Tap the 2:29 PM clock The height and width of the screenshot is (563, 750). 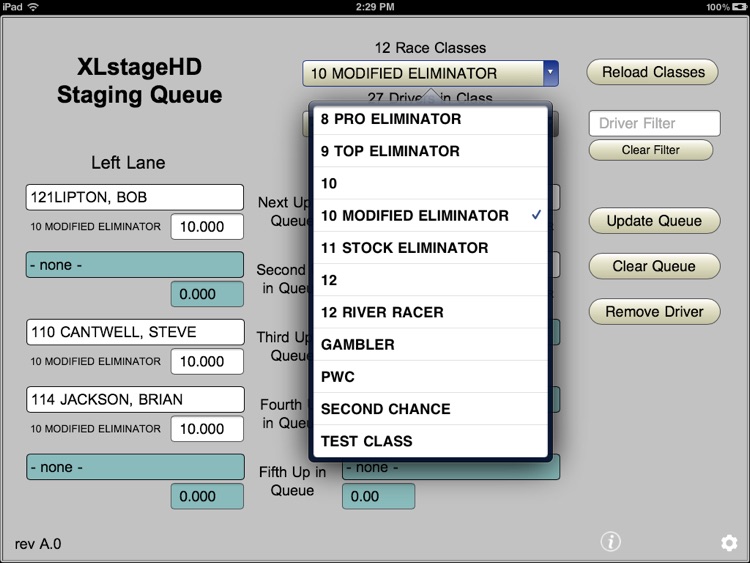click(375, 7)
